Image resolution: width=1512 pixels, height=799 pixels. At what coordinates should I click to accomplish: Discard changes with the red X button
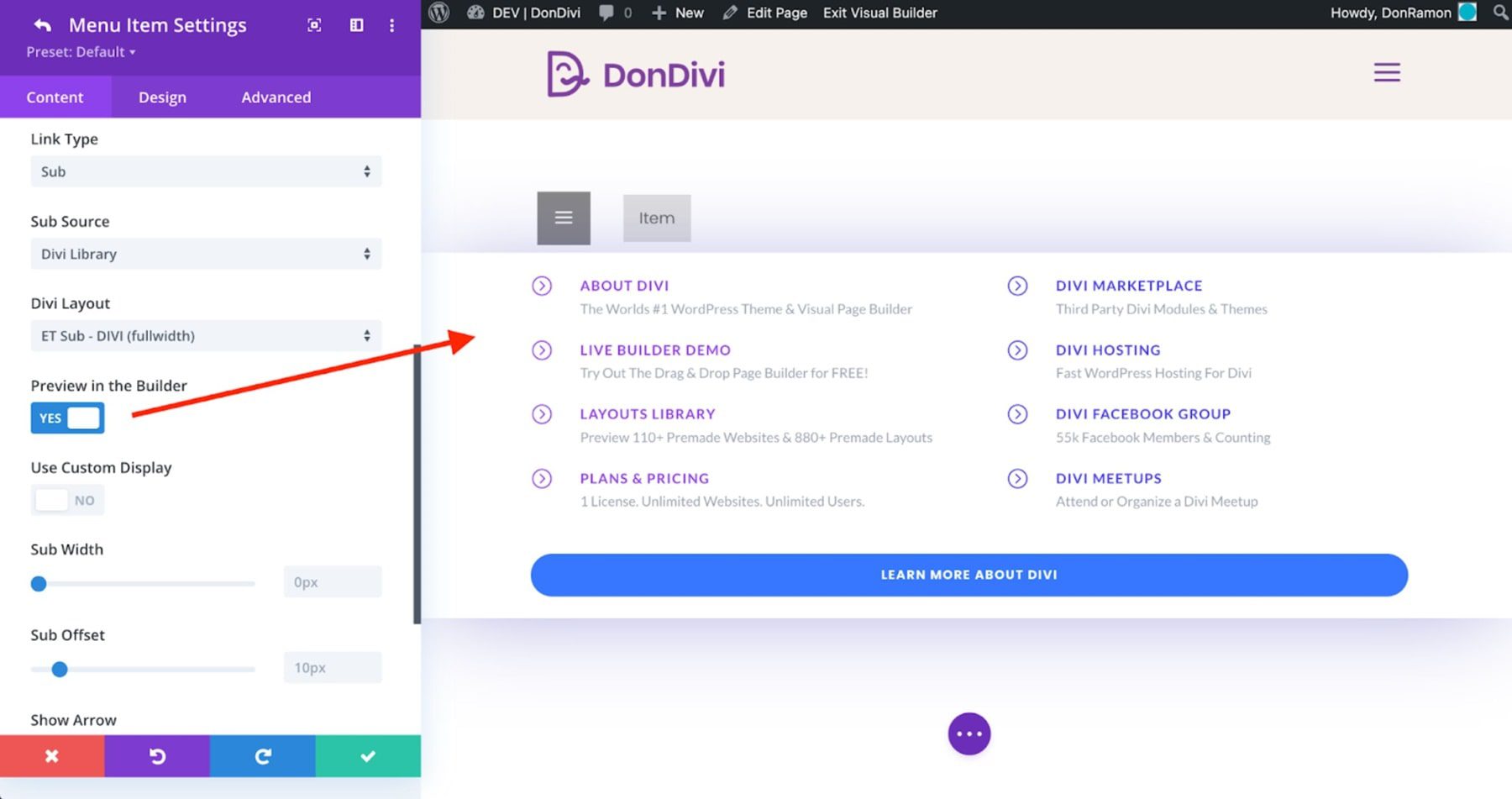52,756
